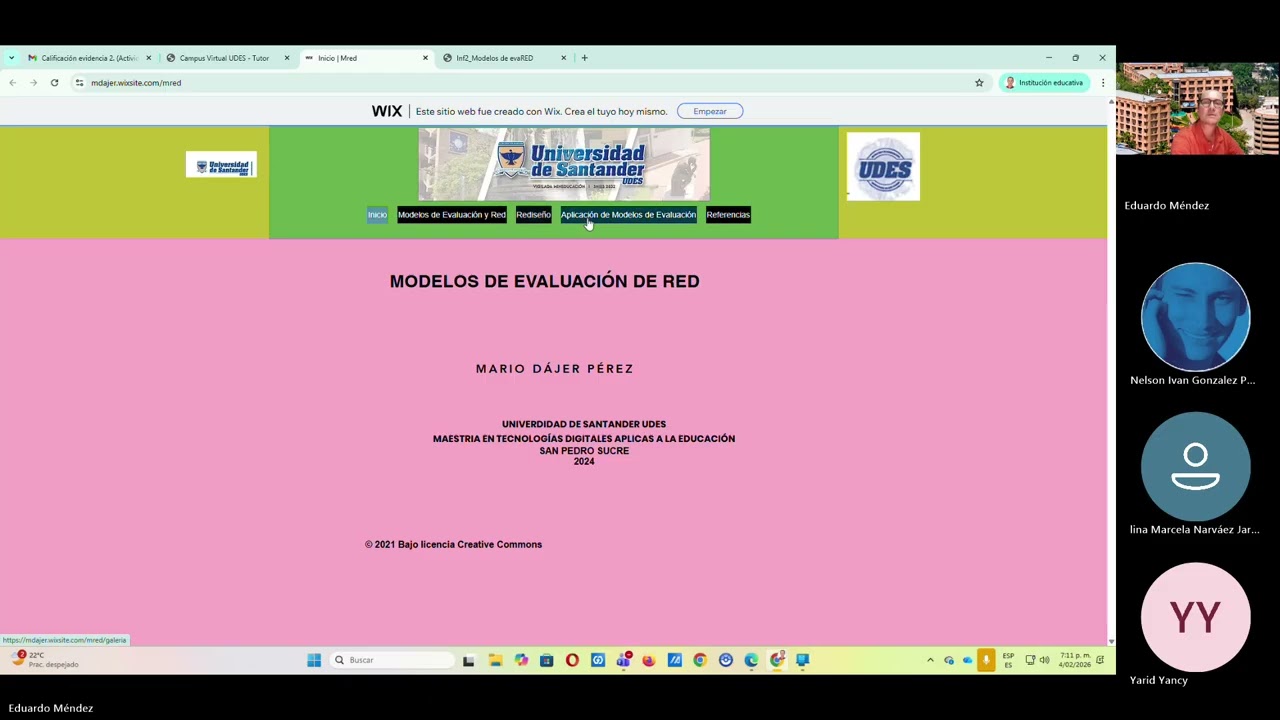View site information icon in address bar
The width and height of the screenshot is (1280, 720).
click(79, 83)
